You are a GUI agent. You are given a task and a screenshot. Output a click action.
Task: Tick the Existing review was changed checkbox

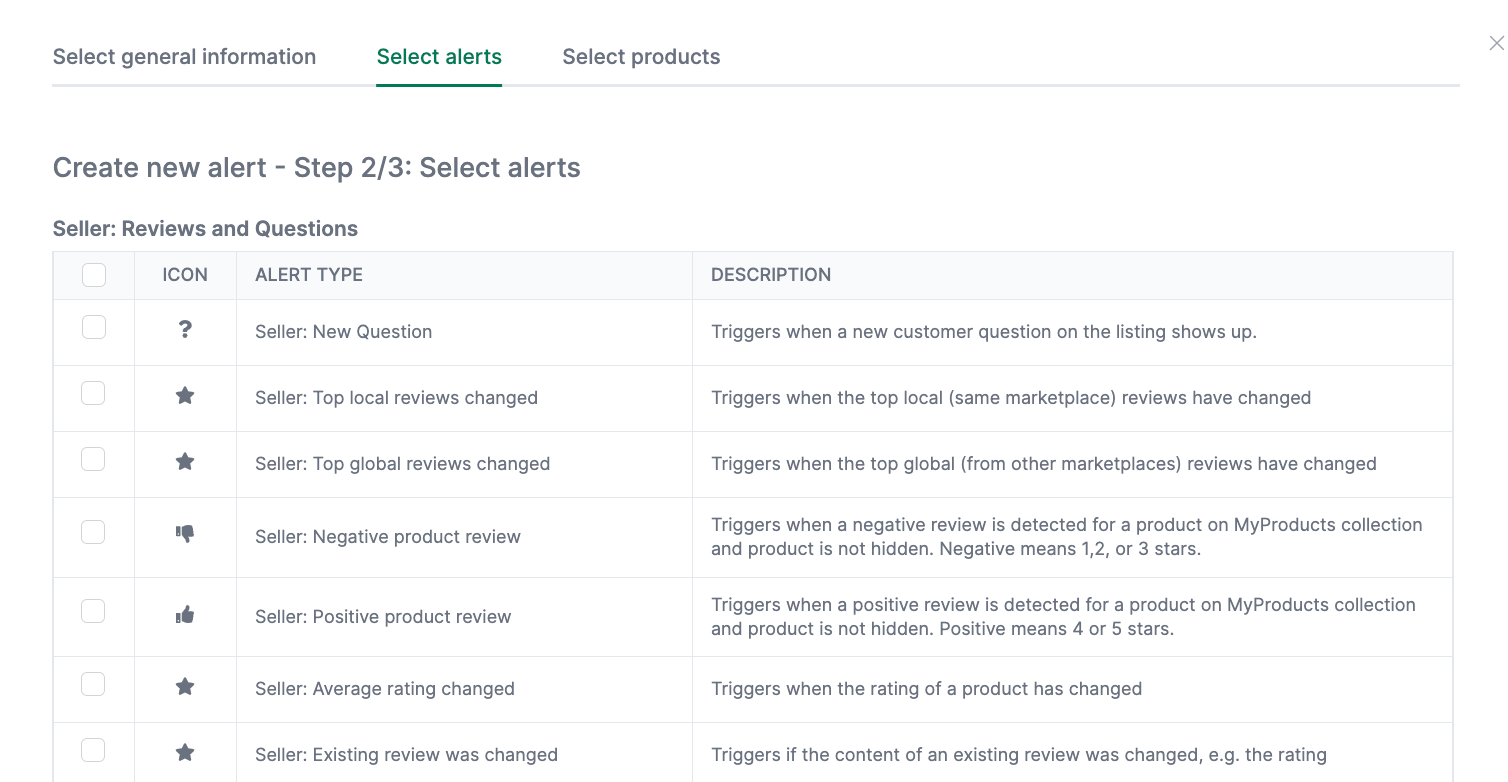(x=93, y=750)
